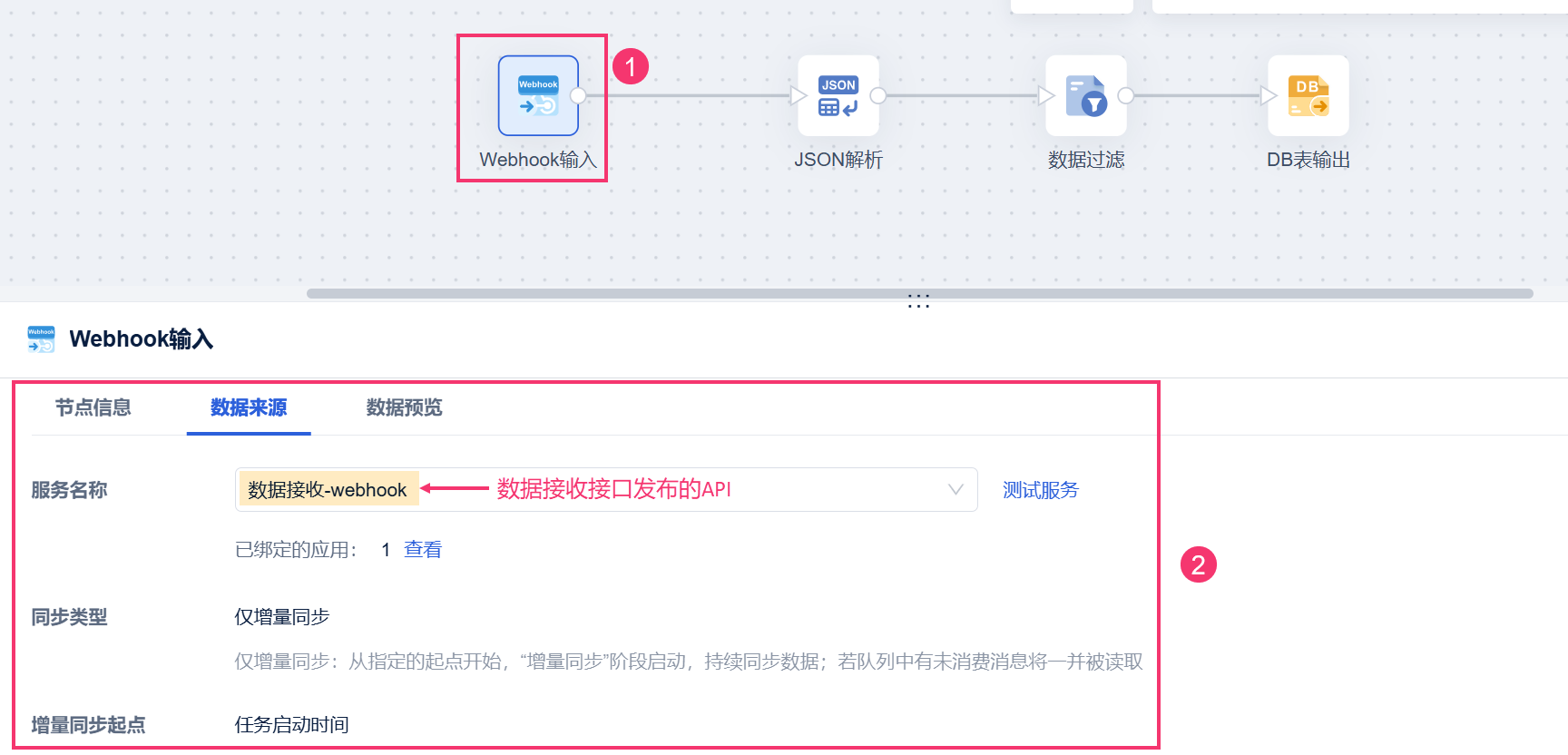Click the Webhook icon in panel header
Viewport: 1568px width, 755px height.
click(41, 339)
